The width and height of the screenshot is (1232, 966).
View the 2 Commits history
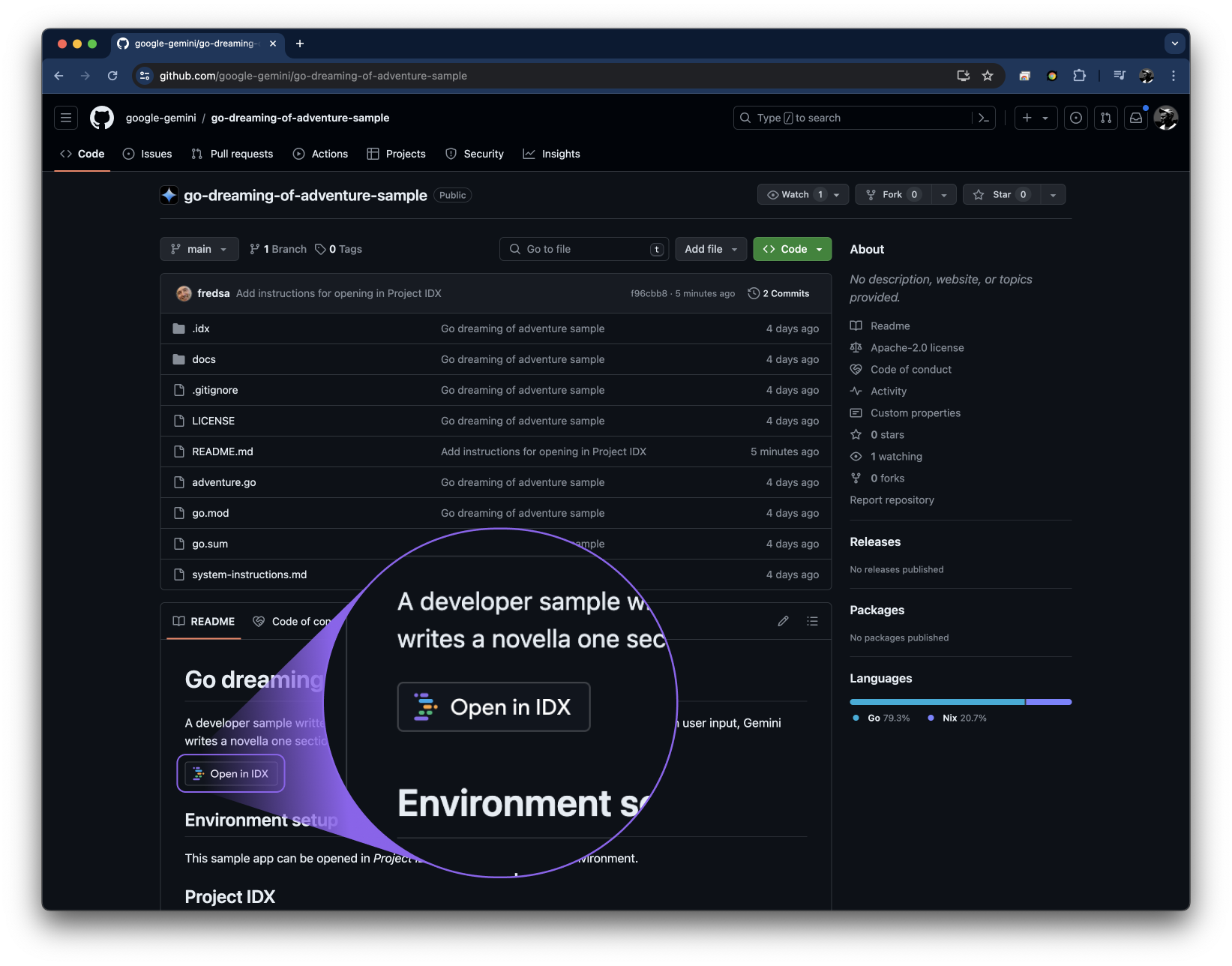(778, 293)
